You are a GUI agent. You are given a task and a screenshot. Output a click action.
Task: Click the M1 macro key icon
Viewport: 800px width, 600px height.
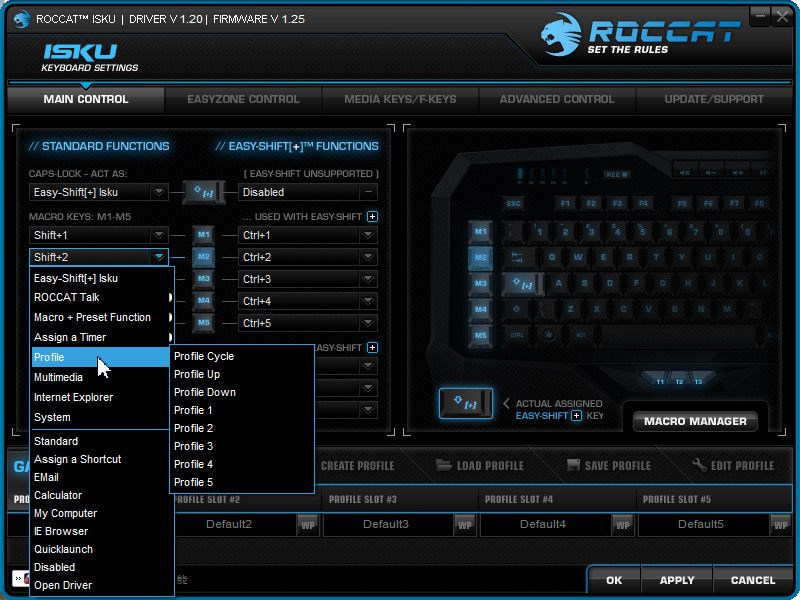(x=204, y=235)
